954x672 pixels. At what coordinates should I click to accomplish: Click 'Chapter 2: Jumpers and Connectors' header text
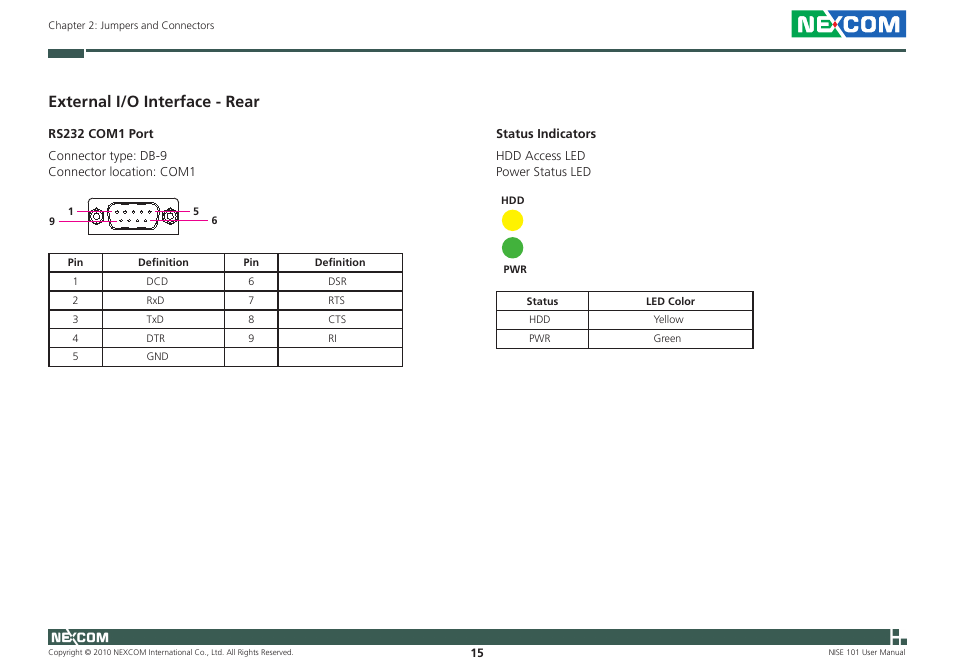click(x=131, y=26)
